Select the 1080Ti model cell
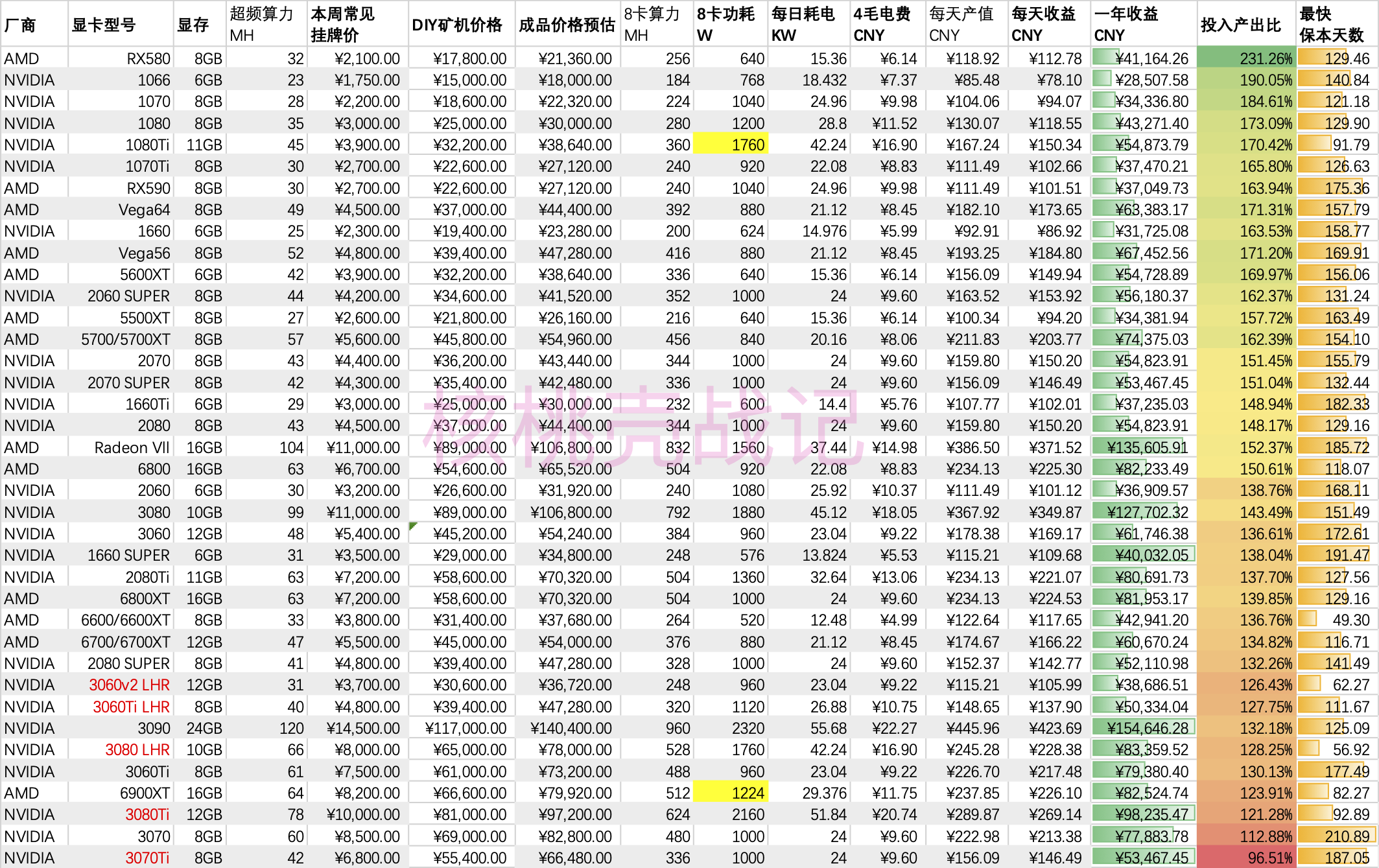The image size is (1379, 868). click(121, 145)
